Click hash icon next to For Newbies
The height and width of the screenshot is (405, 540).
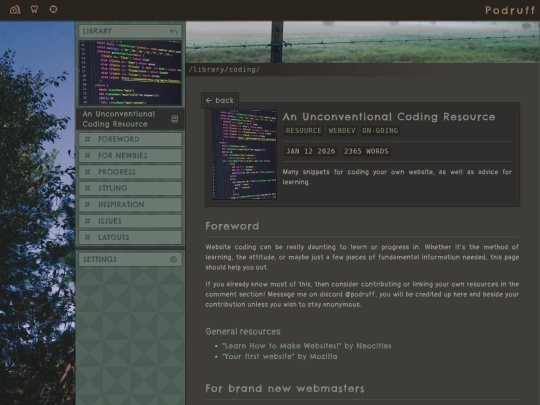pyautogui.click(x=87, y=156)
